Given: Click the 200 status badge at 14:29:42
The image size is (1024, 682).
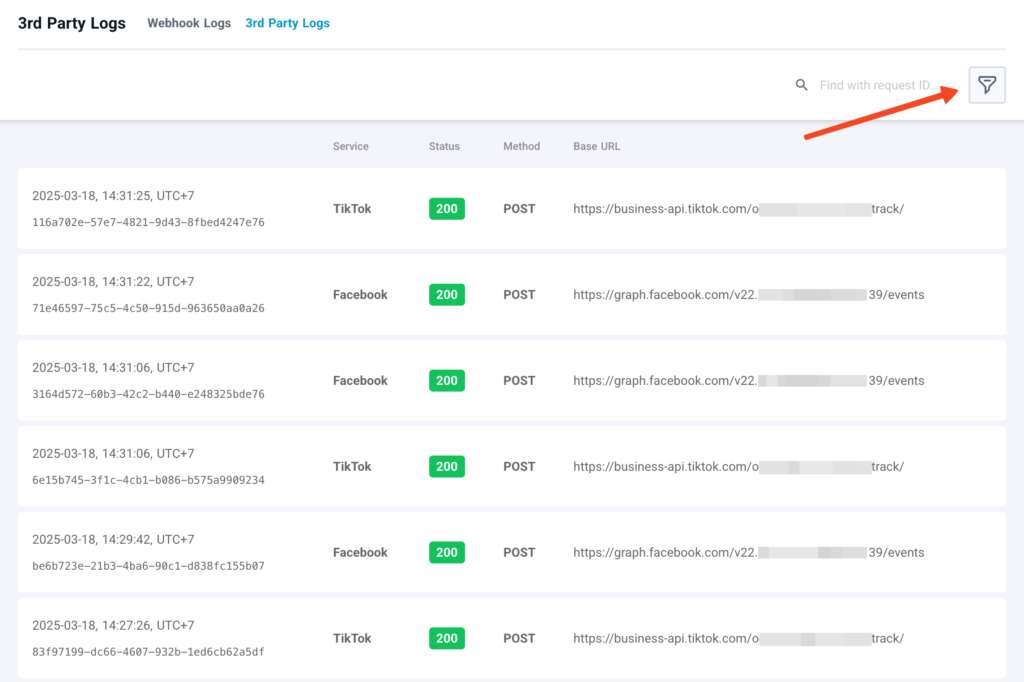Looking at the screenshot, I should click(x=447, y=553).
